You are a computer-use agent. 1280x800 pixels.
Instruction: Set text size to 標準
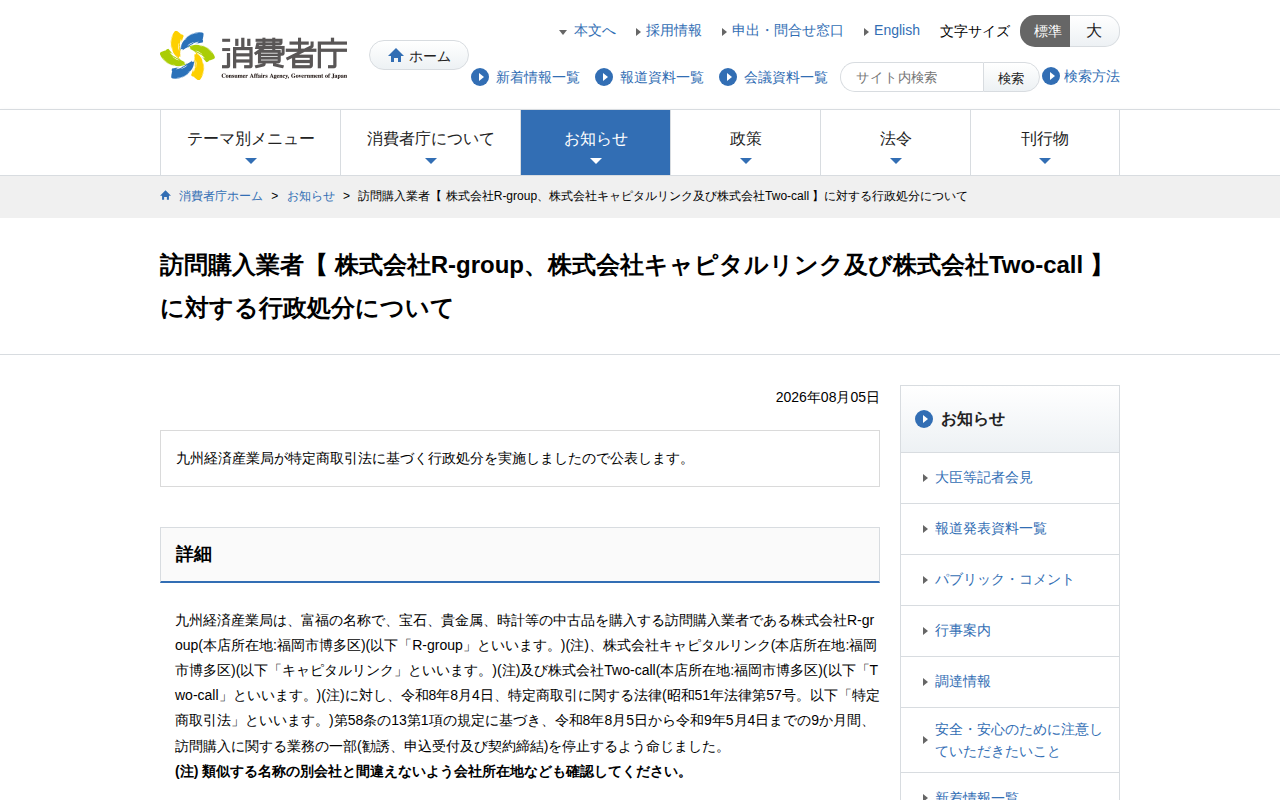pyautogui.click(x=1046, y=31)
